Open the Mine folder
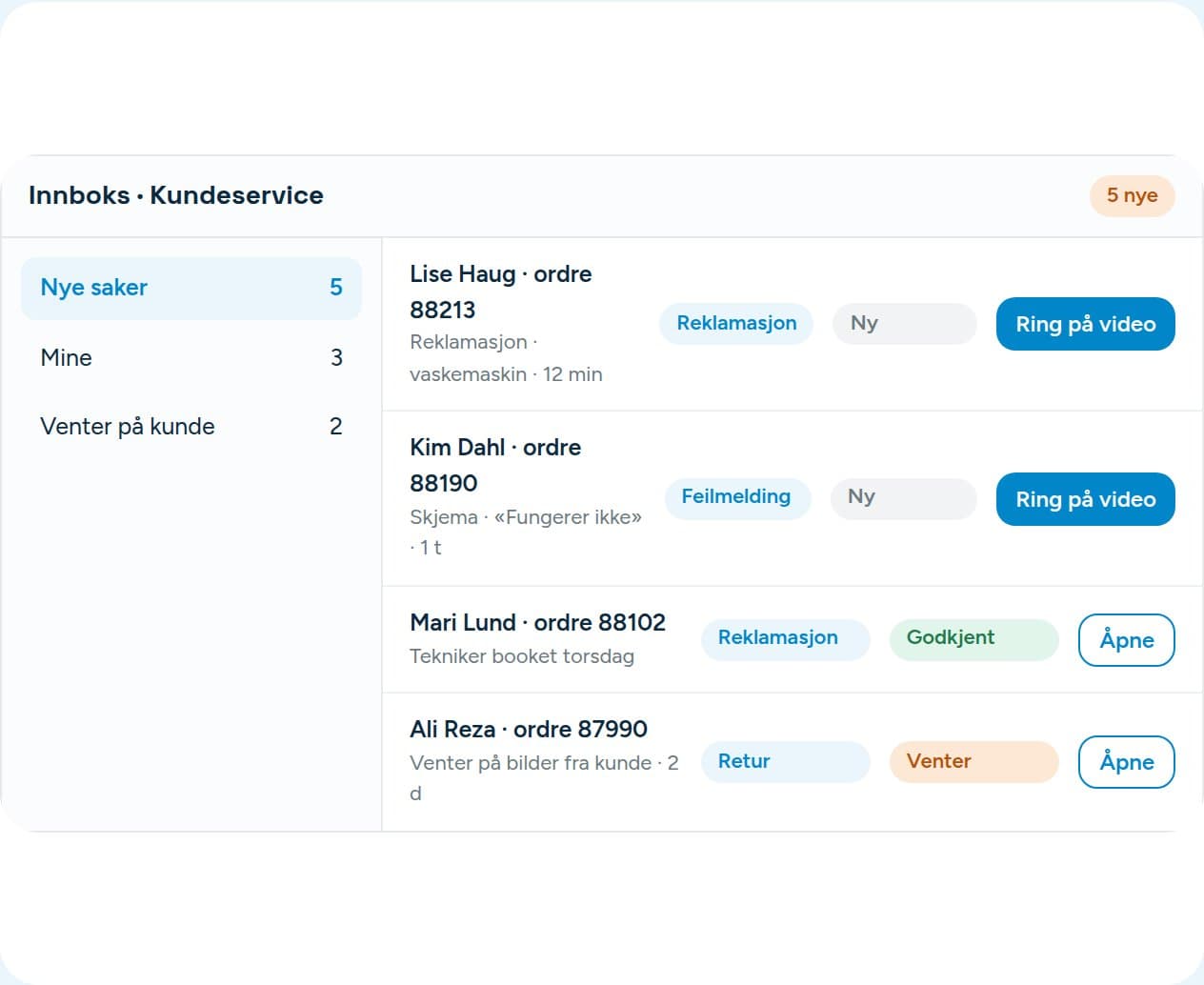 [191, 357]
